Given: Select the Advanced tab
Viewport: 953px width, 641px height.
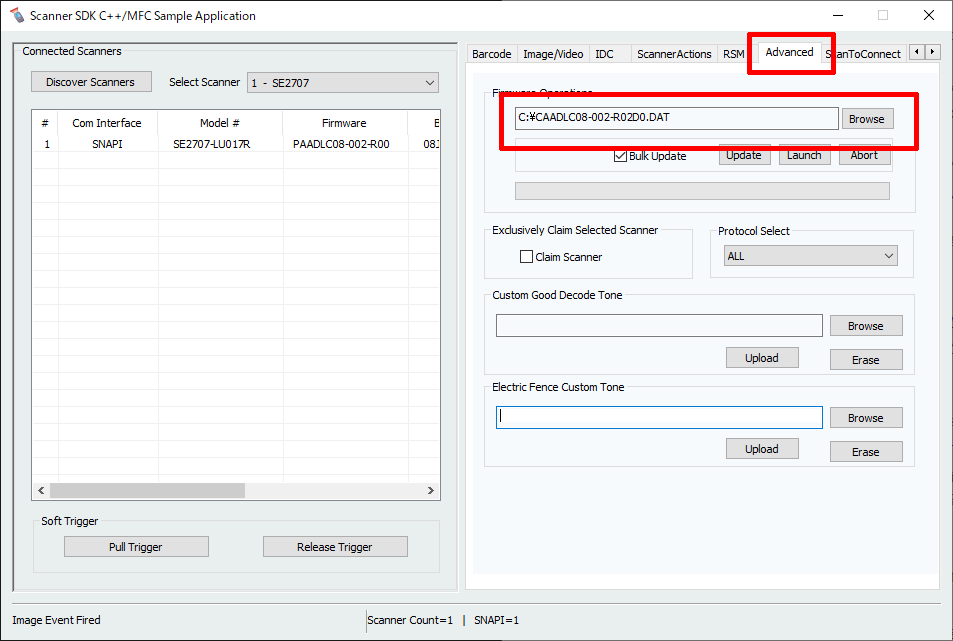Looking at the screenshot, I should click(790, 52).
